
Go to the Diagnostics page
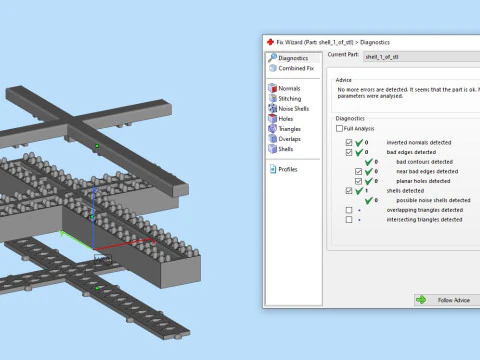click(x=294, y=58)
